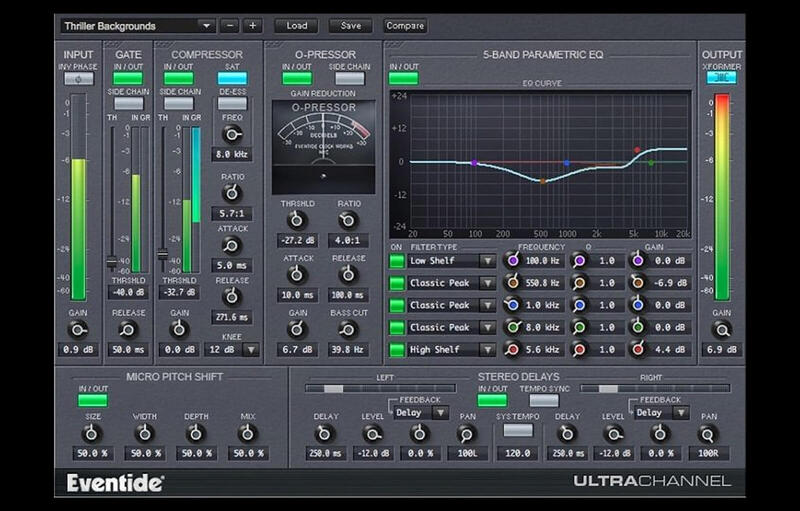800x511 pixels.
Task: Click the O-Pressor RELEASE knob
Action: click(348, 275)
